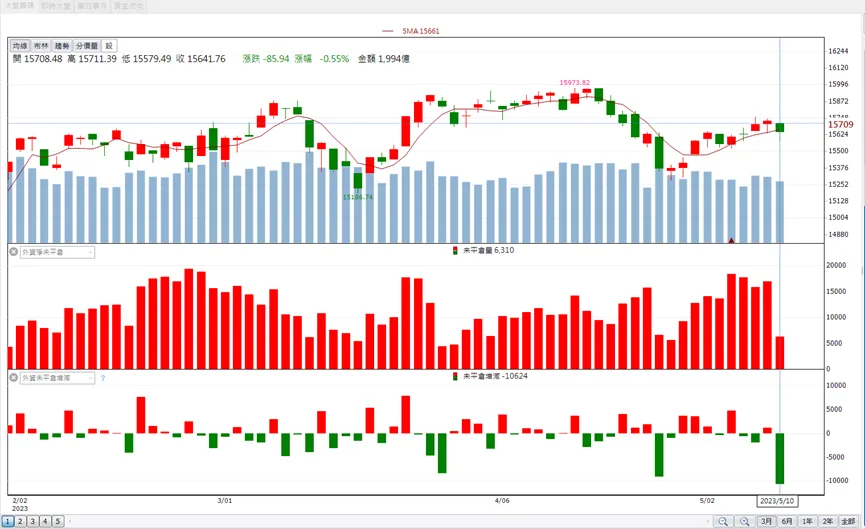Switch to page 3 layout

[33, 521]
